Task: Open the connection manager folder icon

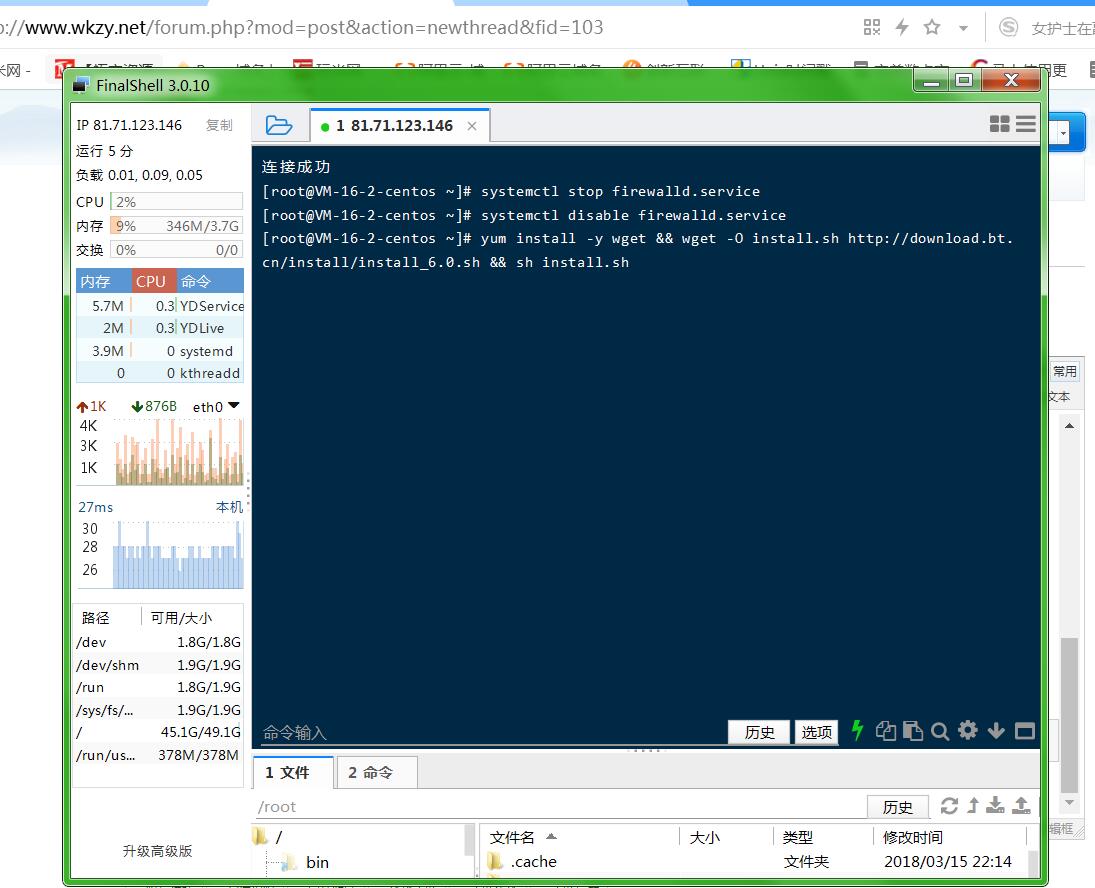Action: [x=279, y=125]
